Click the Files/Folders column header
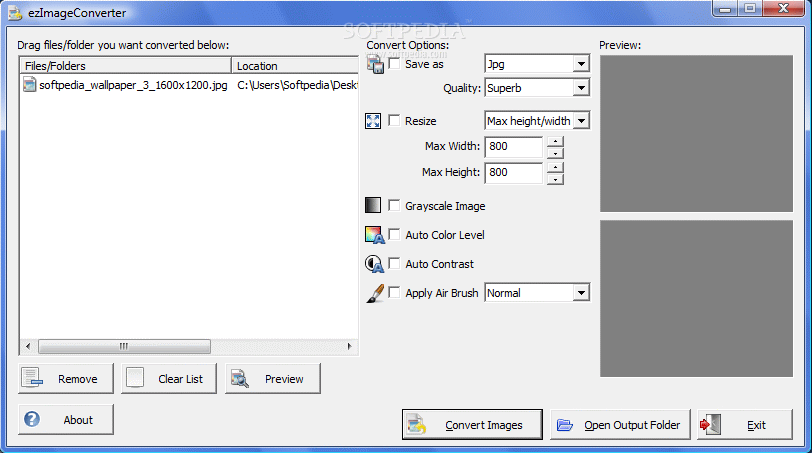The image size is (812, 453). tap(126, 66)
